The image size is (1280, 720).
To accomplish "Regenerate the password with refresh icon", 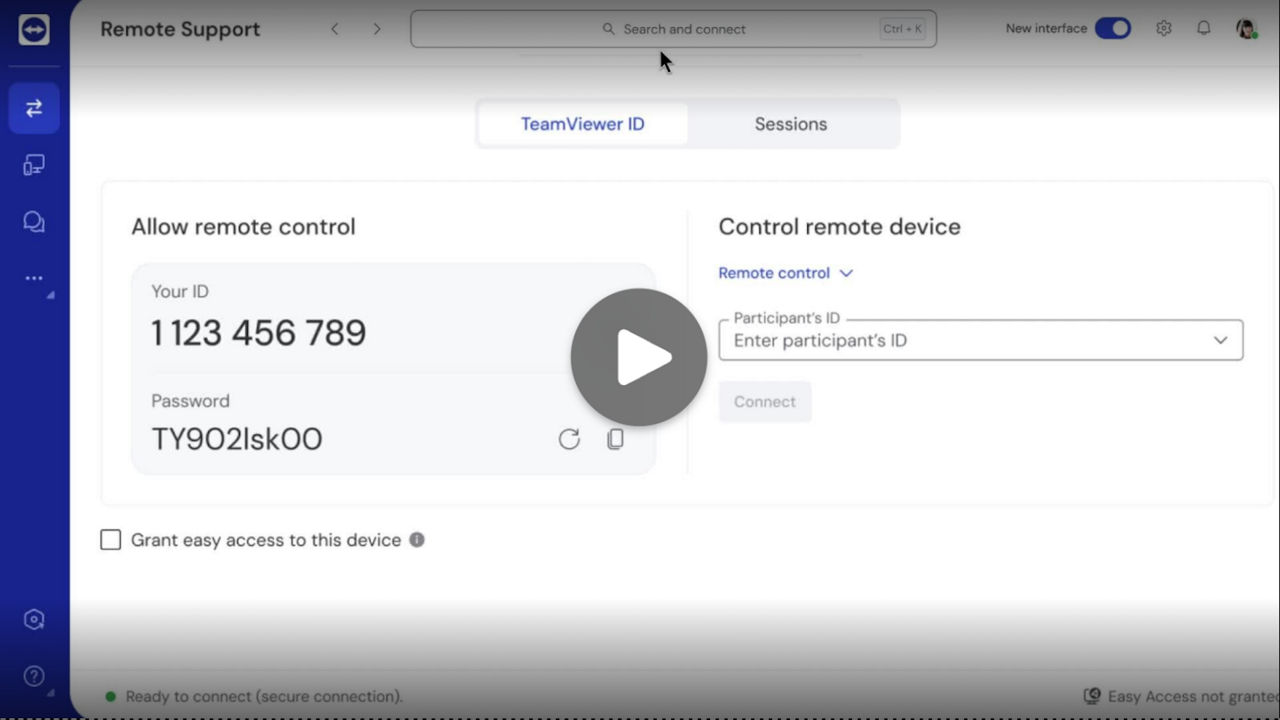I will click(x=569, y=439).
